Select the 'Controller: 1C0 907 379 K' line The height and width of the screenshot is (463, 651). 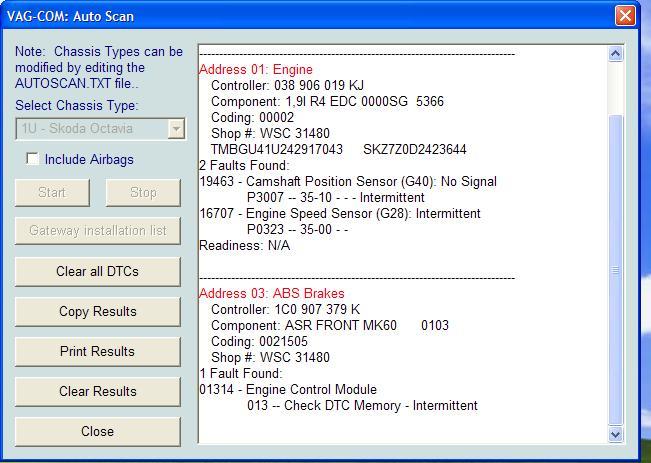[x=285, y=309]
